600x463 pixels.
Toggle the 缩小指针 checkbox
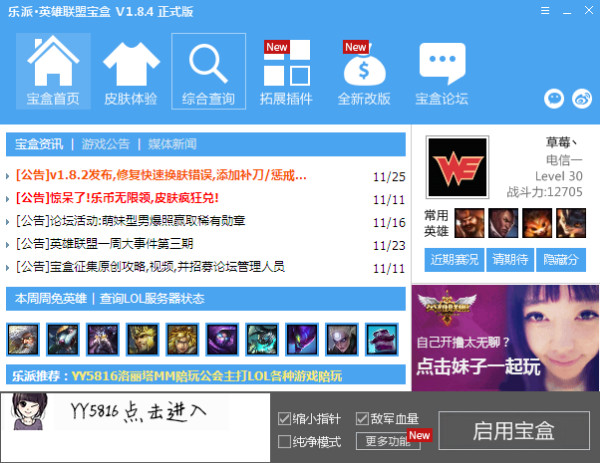[x=284, y=419]
